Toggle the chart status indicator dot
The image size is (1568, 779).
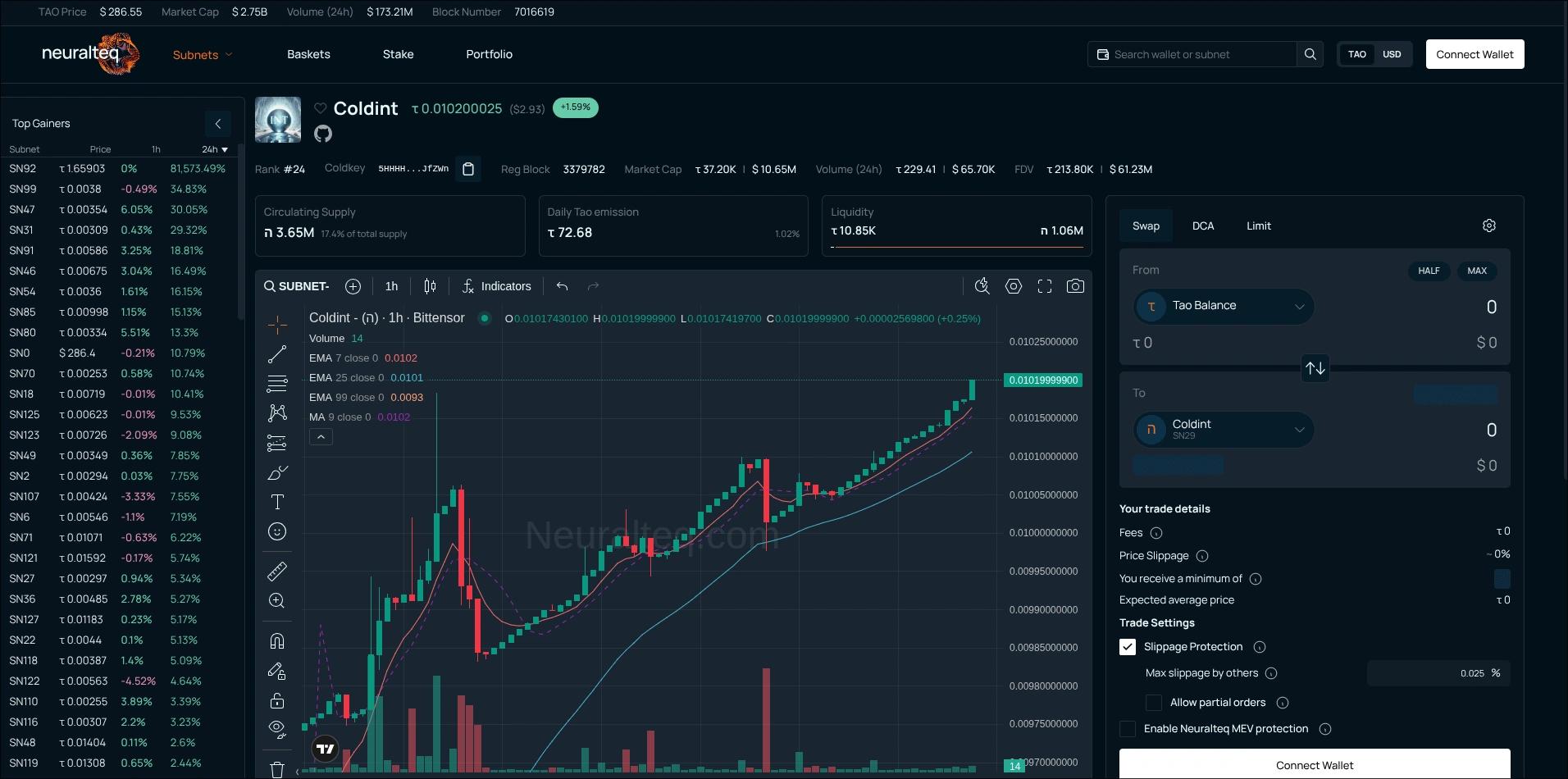pos(485,318)
